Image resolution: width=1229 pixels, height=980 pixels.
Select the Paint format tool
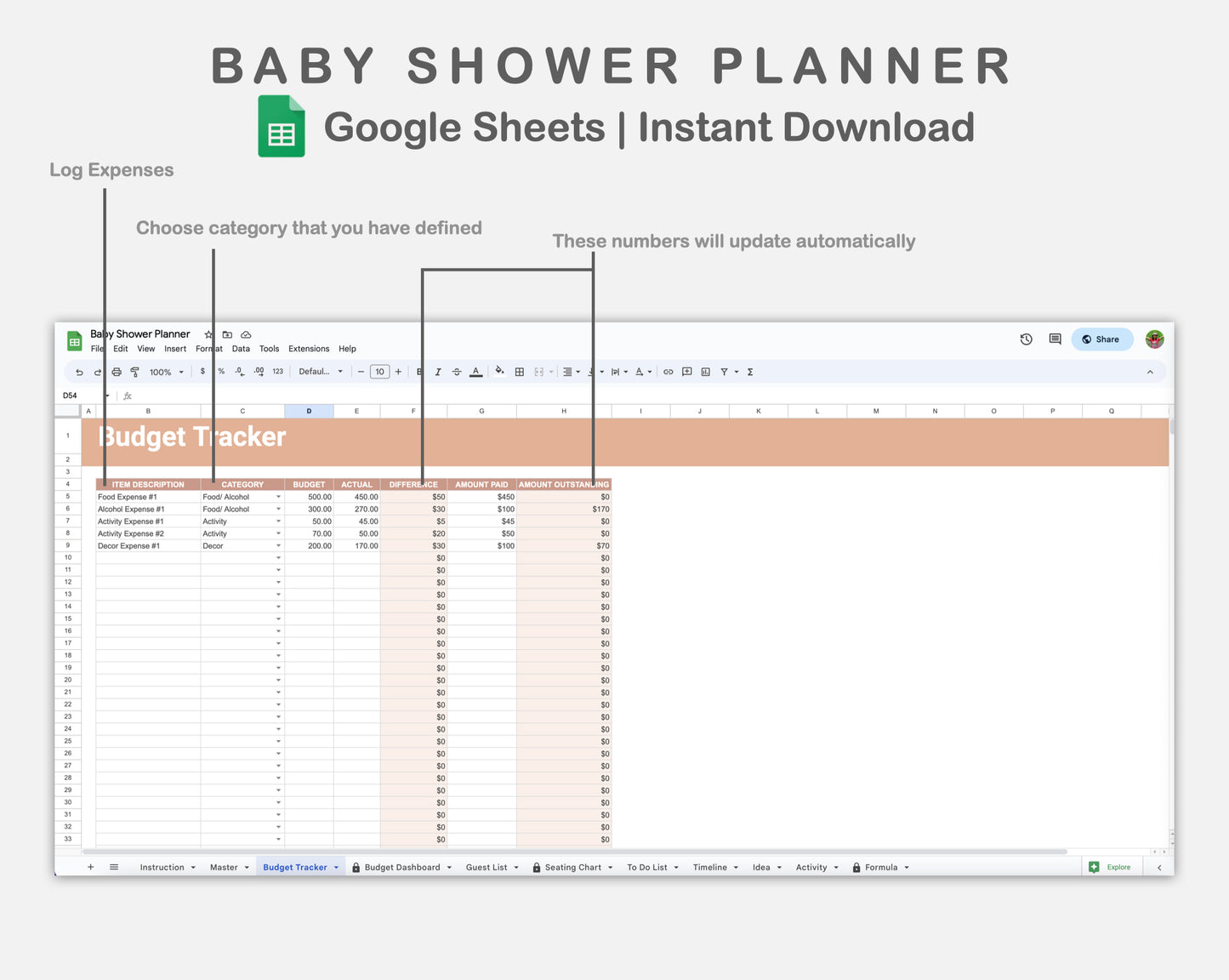[x=134, y=373]
